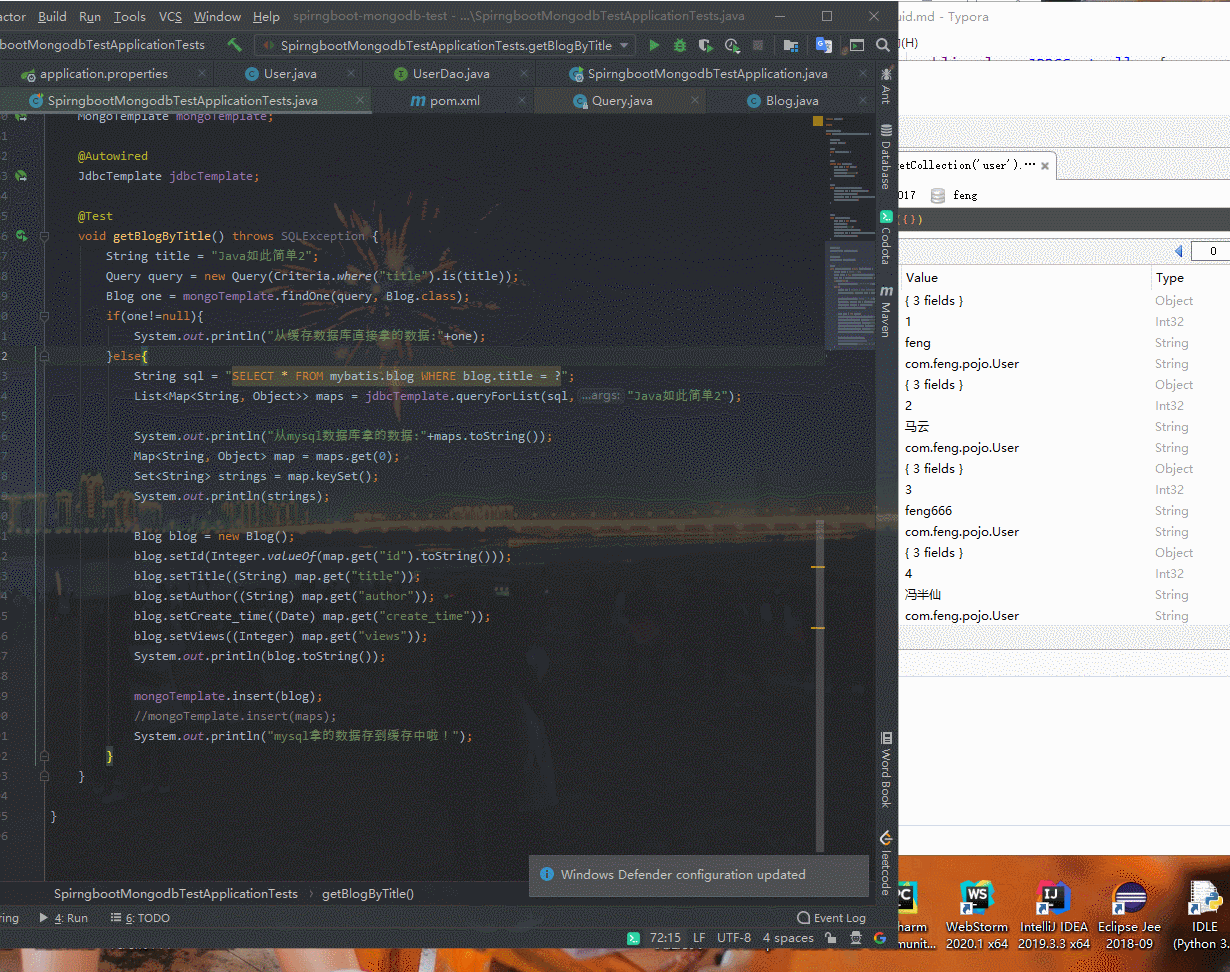Run the getBlogByTitle test configuration
Screen dimensions: 1230x972
point(654,45)
